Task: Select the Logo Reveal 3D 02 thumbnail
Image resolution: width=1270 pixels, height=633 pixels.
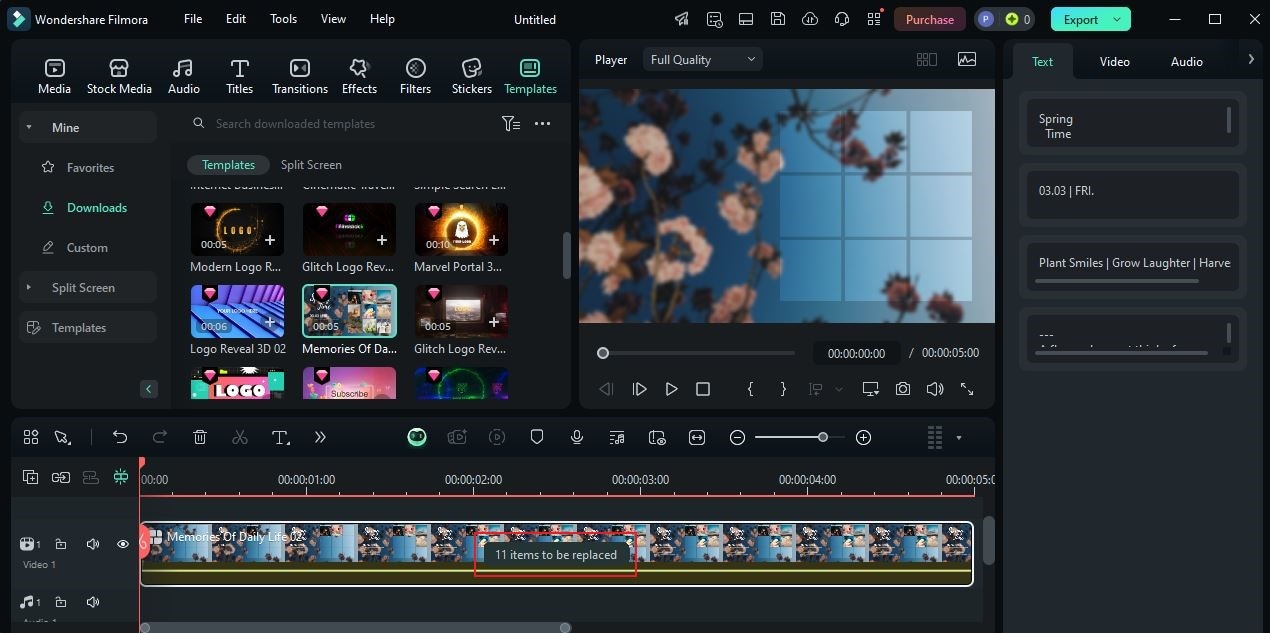Action: click(x=237, y=311)
